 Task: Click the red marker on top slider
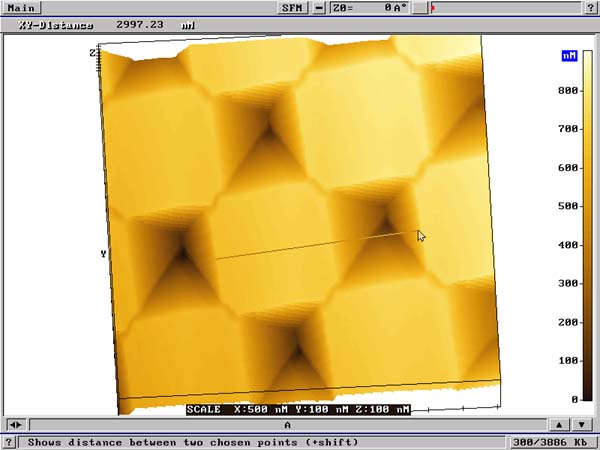coord(432,7)
